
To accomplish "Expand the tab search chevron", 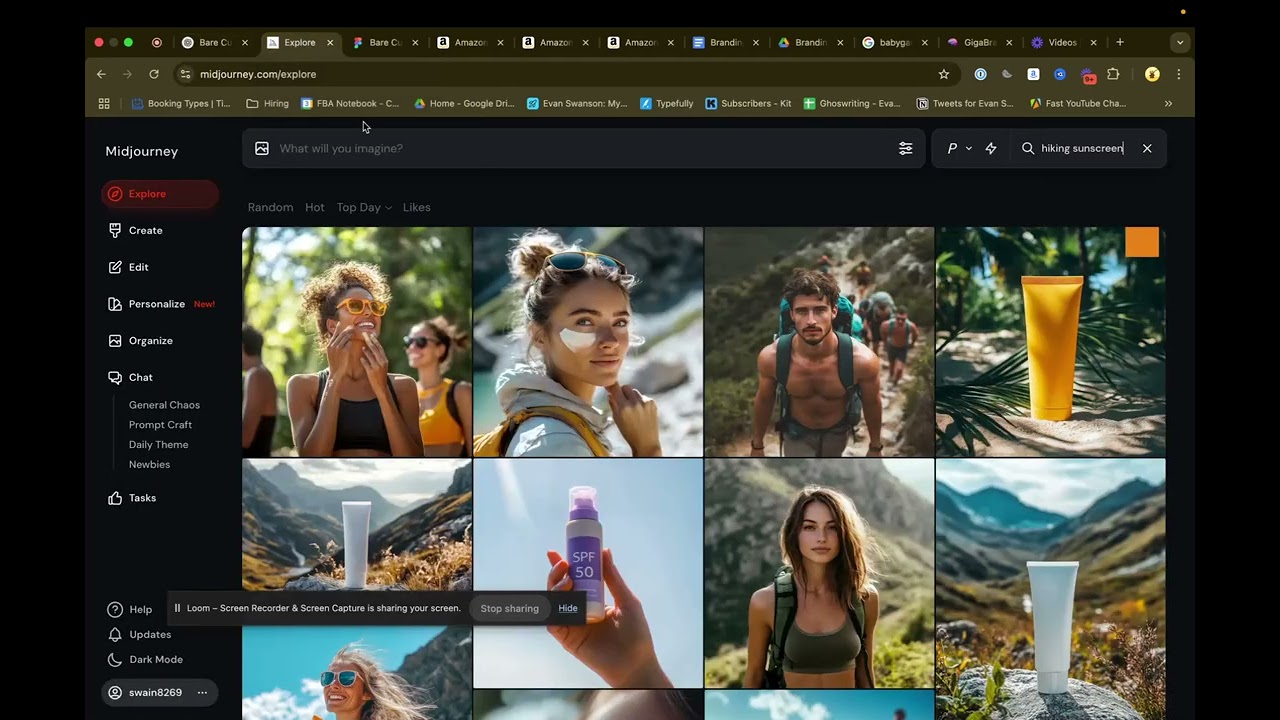I will click(x=1180, y=42).
